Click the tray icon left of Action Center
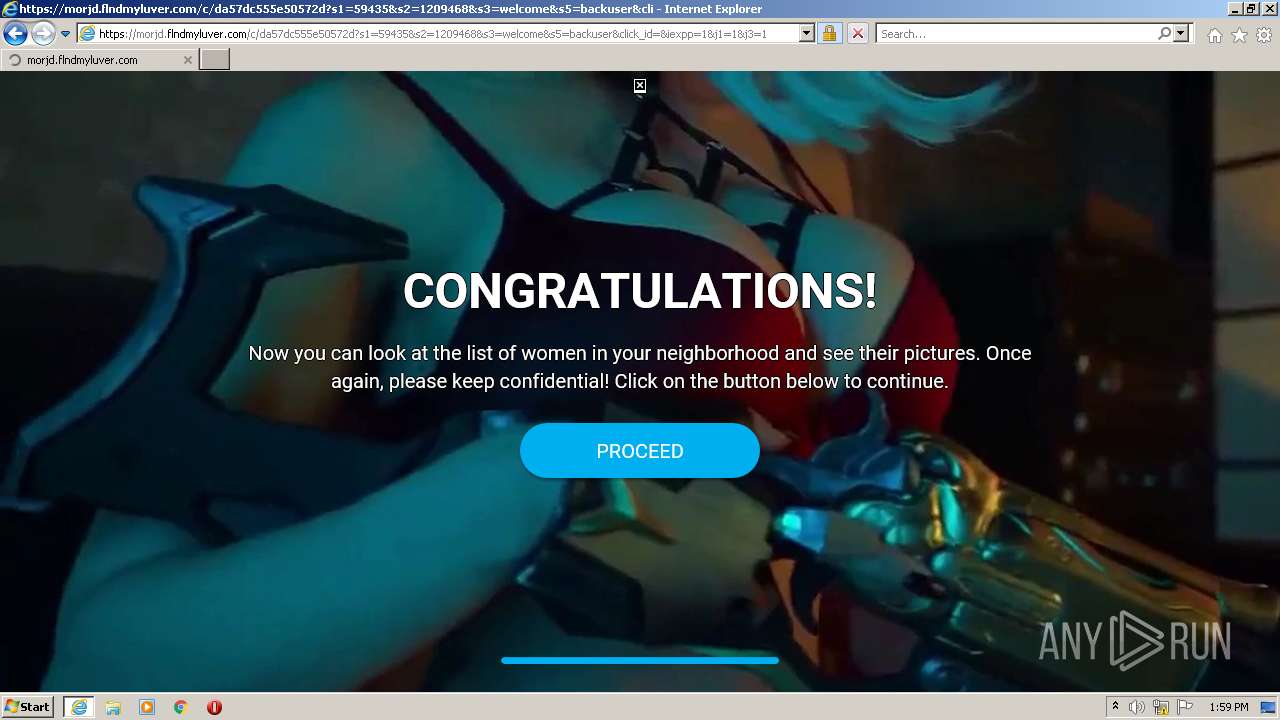The image size is (1280, 720). tap(1161, 707)
